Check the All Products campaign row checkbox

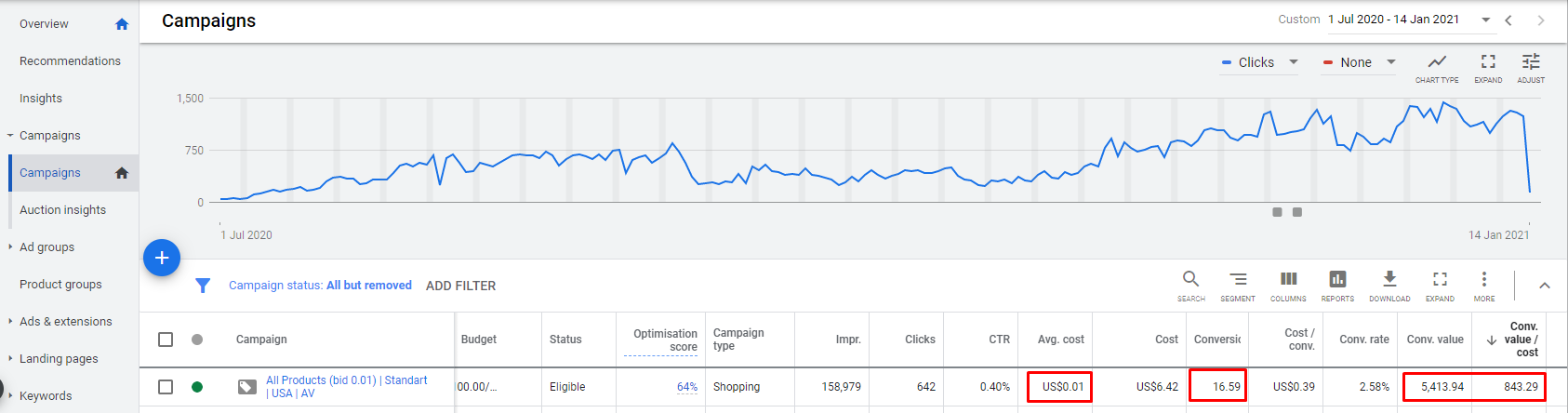[166, 387]
